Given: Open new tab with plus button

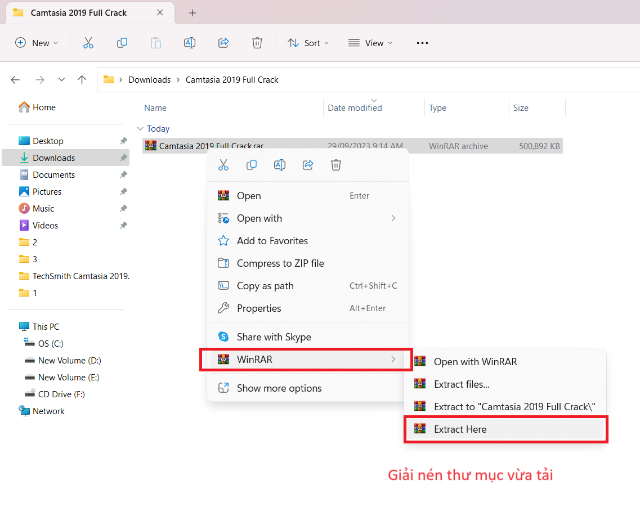Looking at the screenshot, I should coord(192,13).
